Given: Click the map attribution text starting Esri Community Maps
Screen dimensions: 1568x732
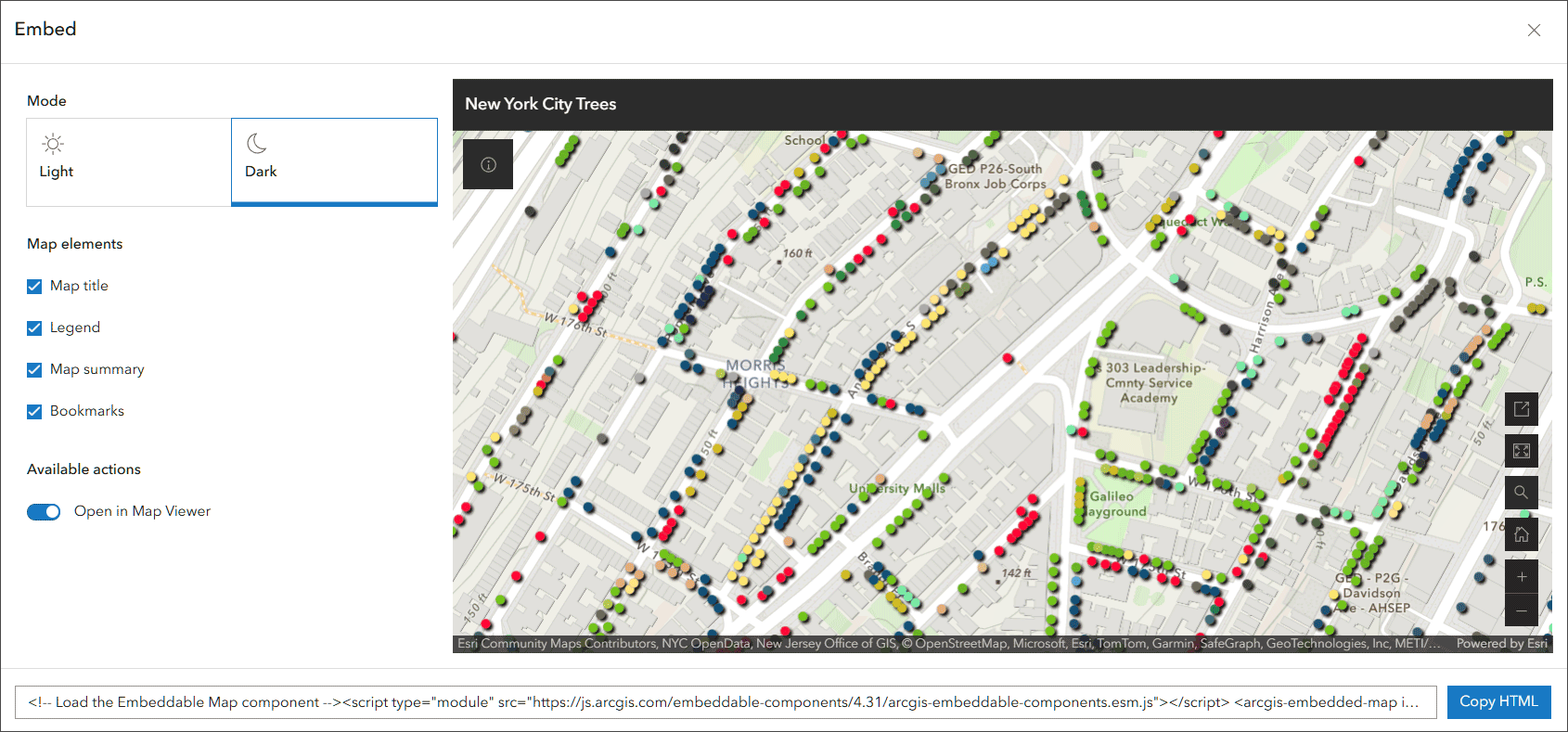Looking at the screenshot, I should coord(948,644).
